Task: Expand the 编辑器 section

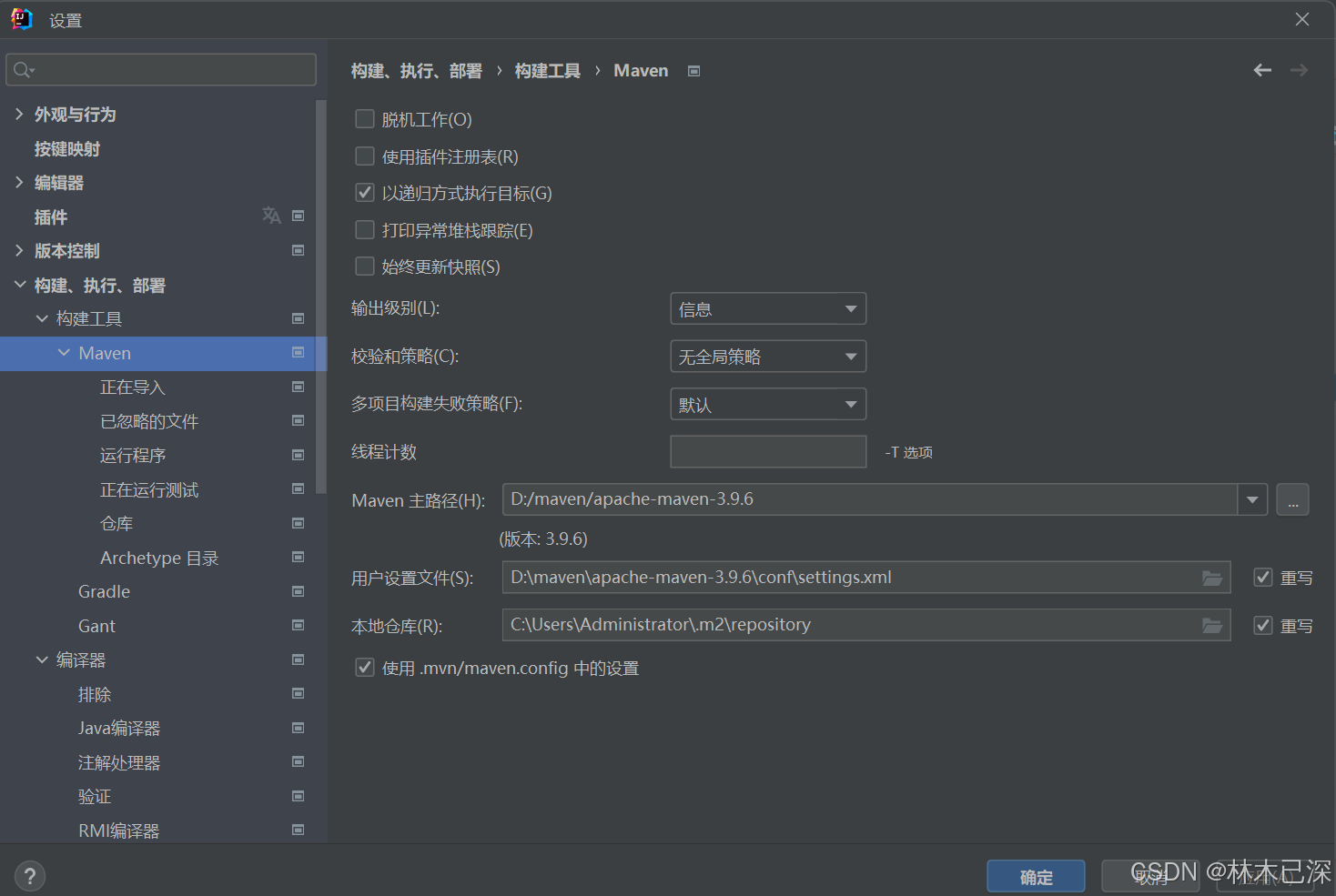Action: (19, 182)
